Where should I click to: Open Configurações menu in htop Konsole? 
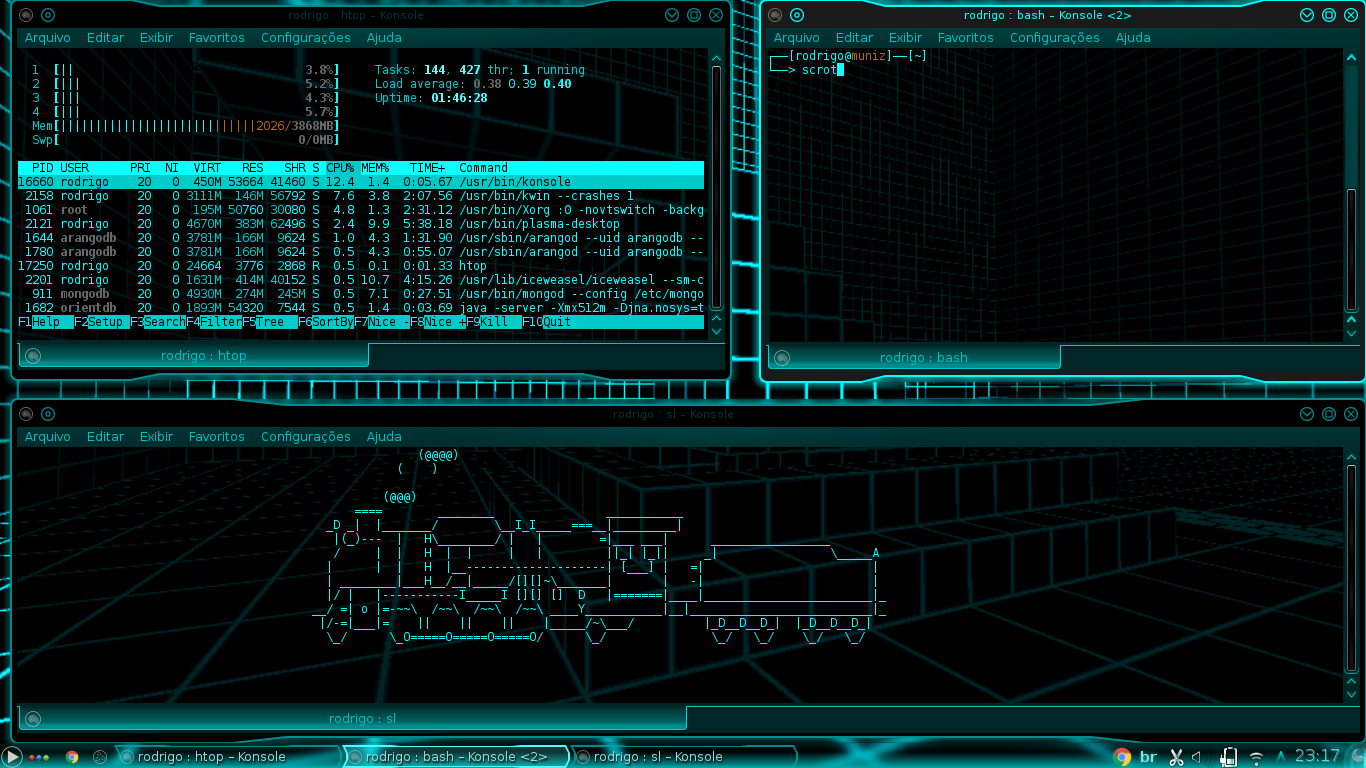click(306, 38)
